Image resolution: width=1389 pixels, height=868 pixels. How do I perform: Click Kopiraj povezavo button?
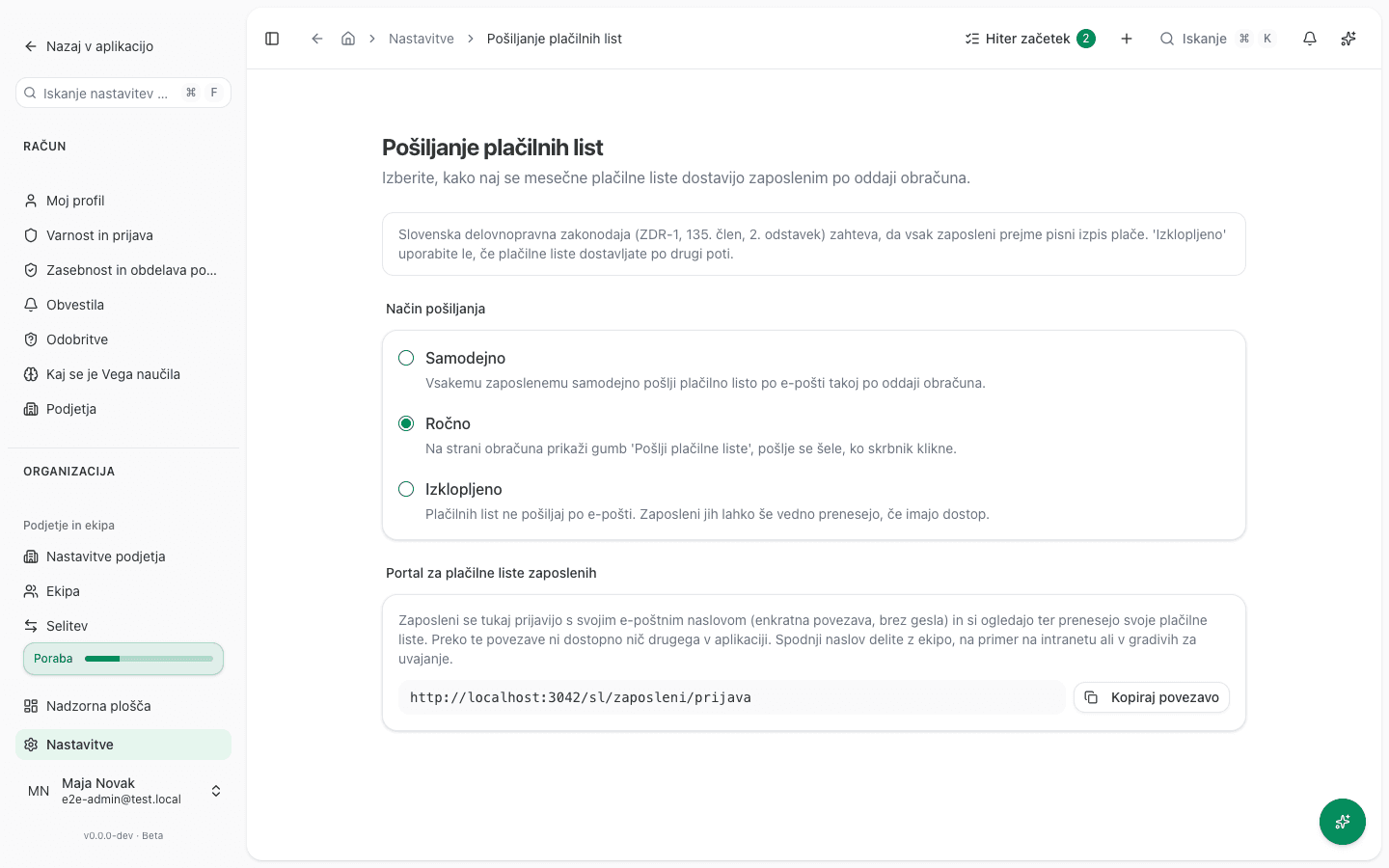point(1152,697)
